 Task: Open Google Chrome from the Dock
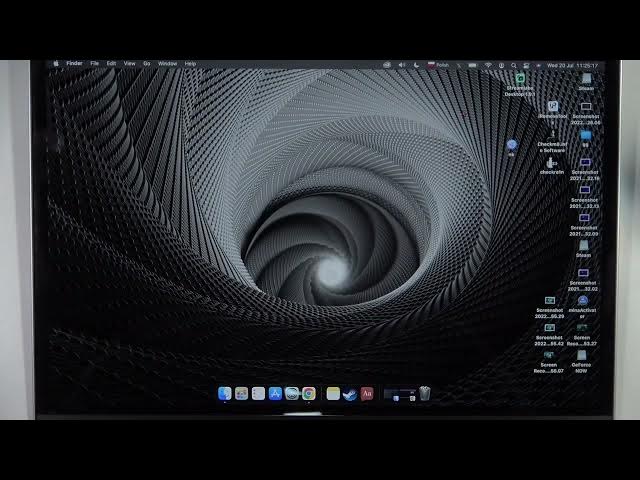pos(309,393)
